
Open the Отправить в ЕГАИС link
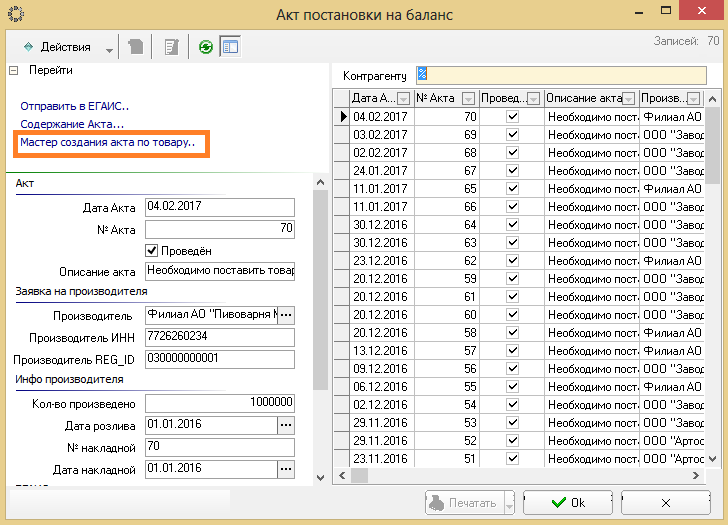tap(74, 106)
